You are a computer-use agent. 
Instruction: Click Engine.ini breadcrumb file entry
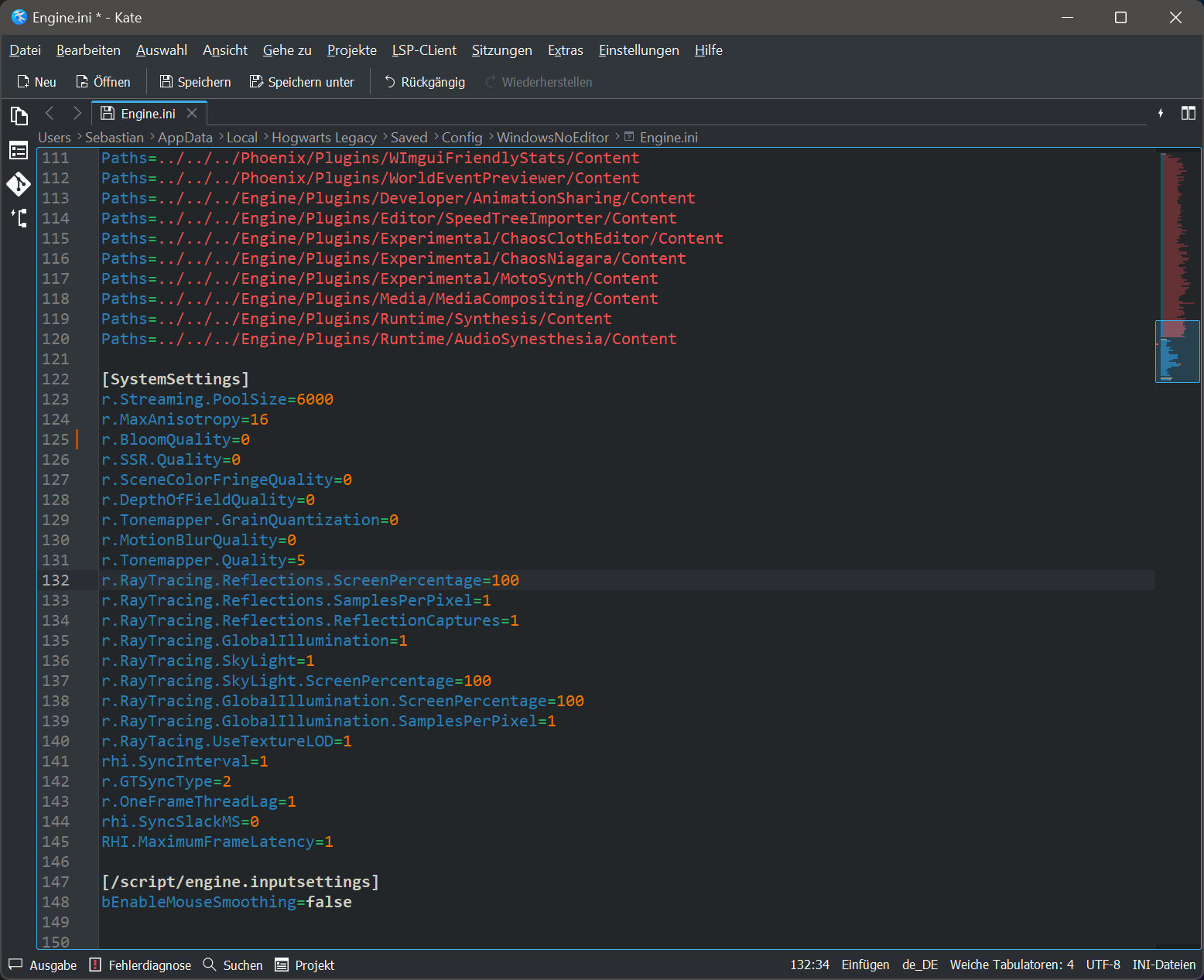(662, 138)
